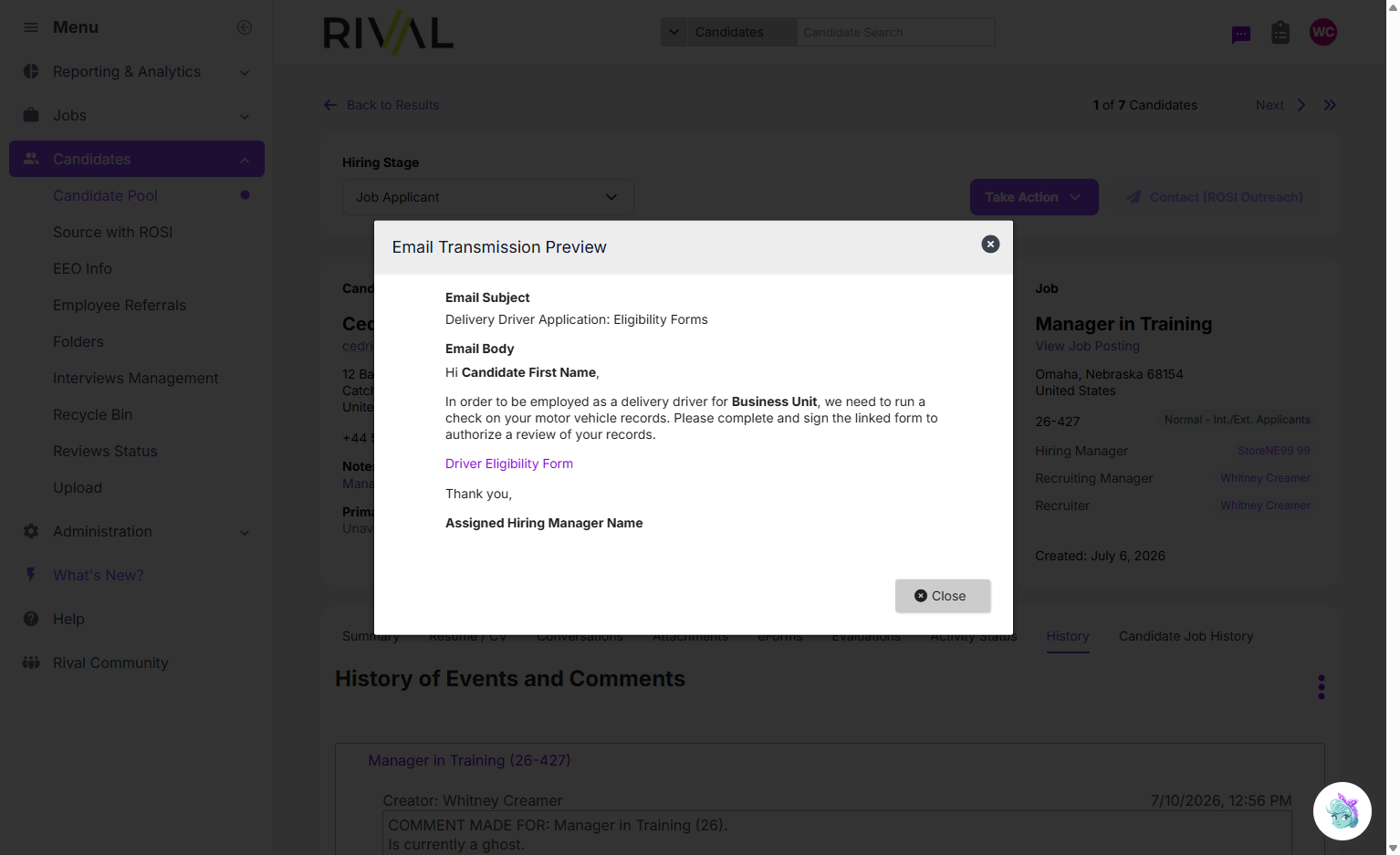Open the Manager in Training (26-427) history link
Image resolution: width=1400 pixels, height=855 pixels.
[469, 760]
